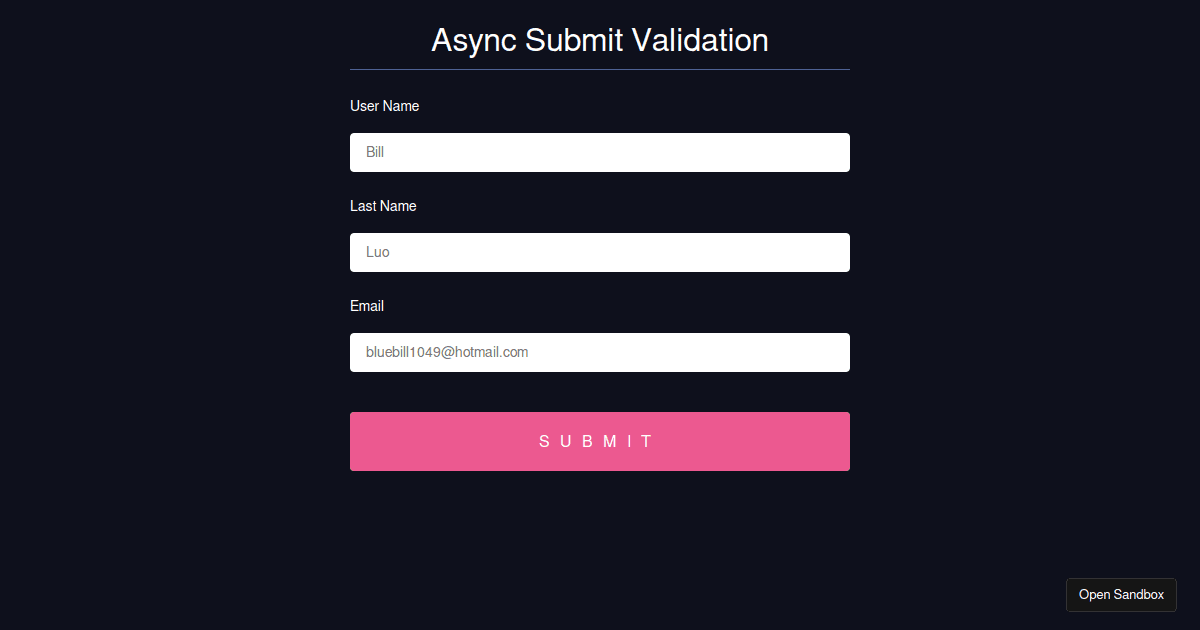Place cursor in field below User Name
Viewport: 1200px width, 630px height.
[x=600, y=152]
